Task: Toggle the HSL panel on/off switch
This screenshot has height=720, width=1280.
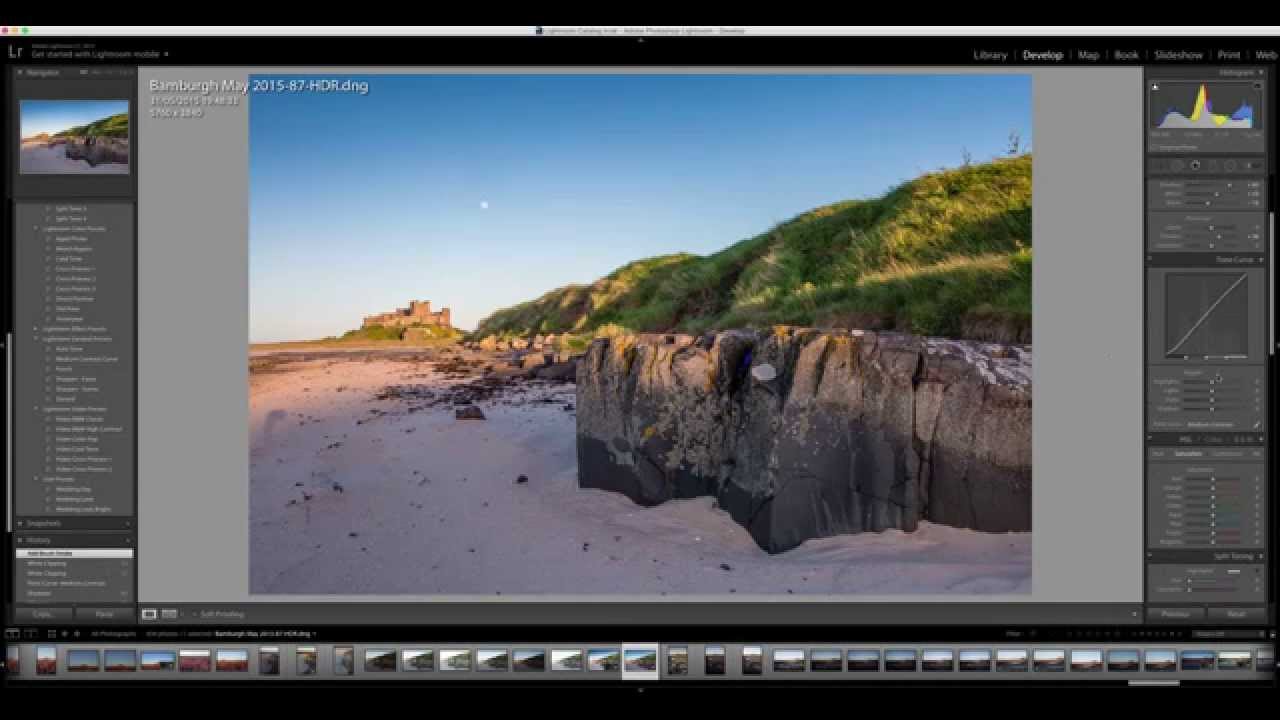Action: (x=1150, y=439)
